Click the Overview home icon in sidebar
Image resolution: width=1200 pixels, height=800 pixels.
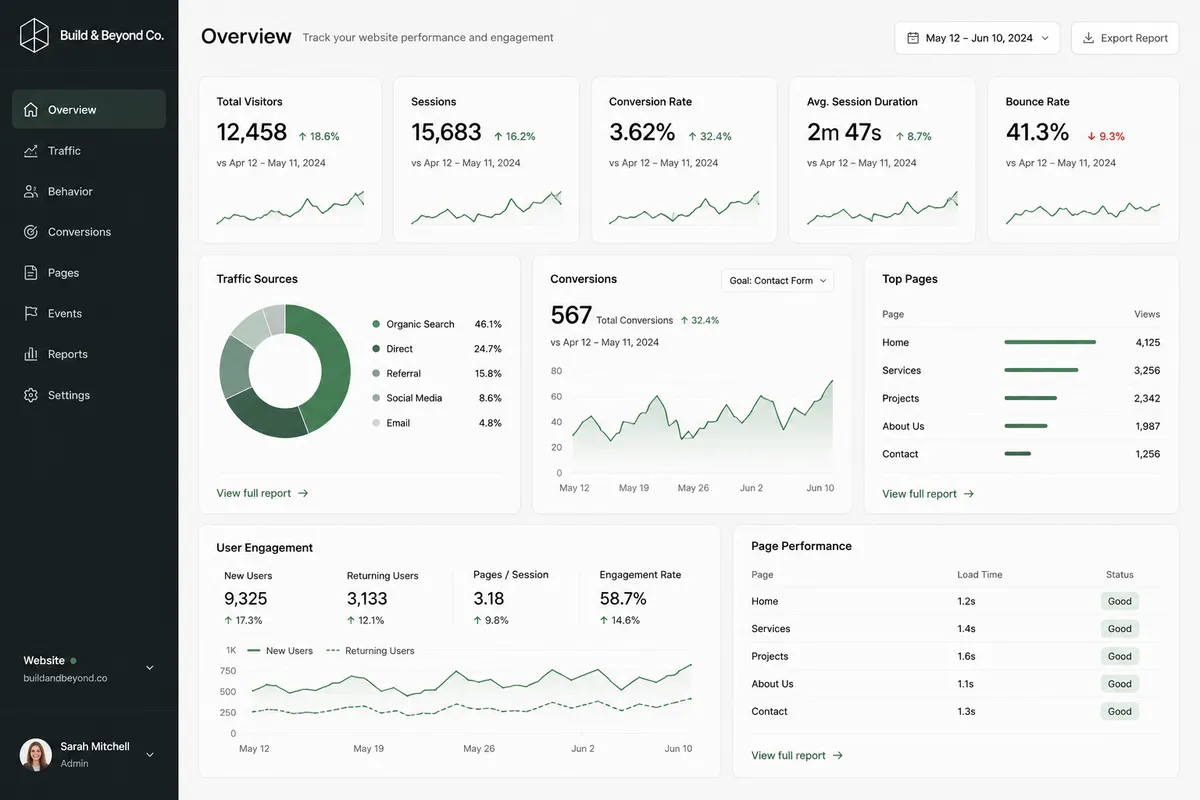(31, 110)
